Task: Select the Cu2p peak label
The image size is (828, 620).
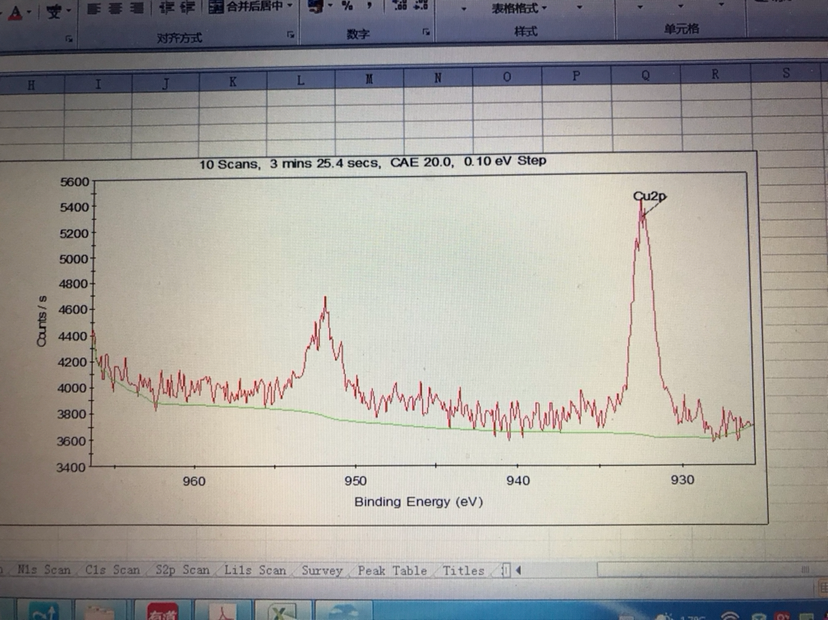Action: [650, 196]
